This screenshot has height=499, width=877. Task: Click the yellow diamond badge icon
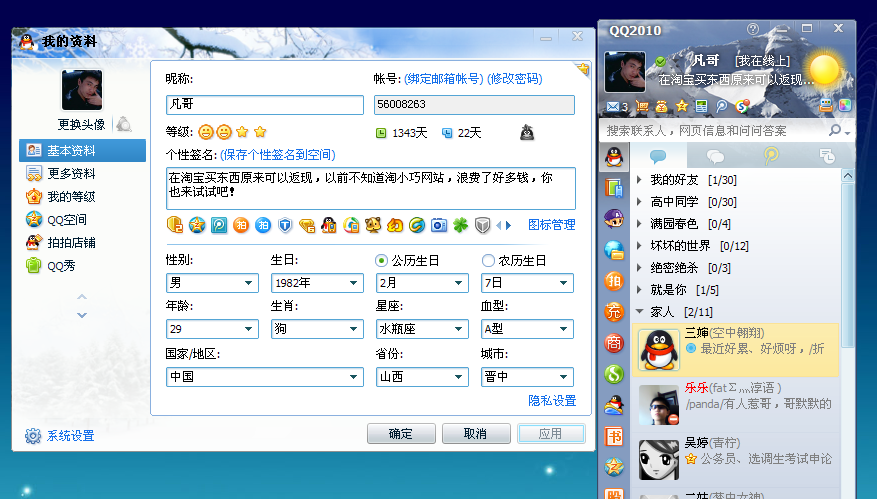307,225
